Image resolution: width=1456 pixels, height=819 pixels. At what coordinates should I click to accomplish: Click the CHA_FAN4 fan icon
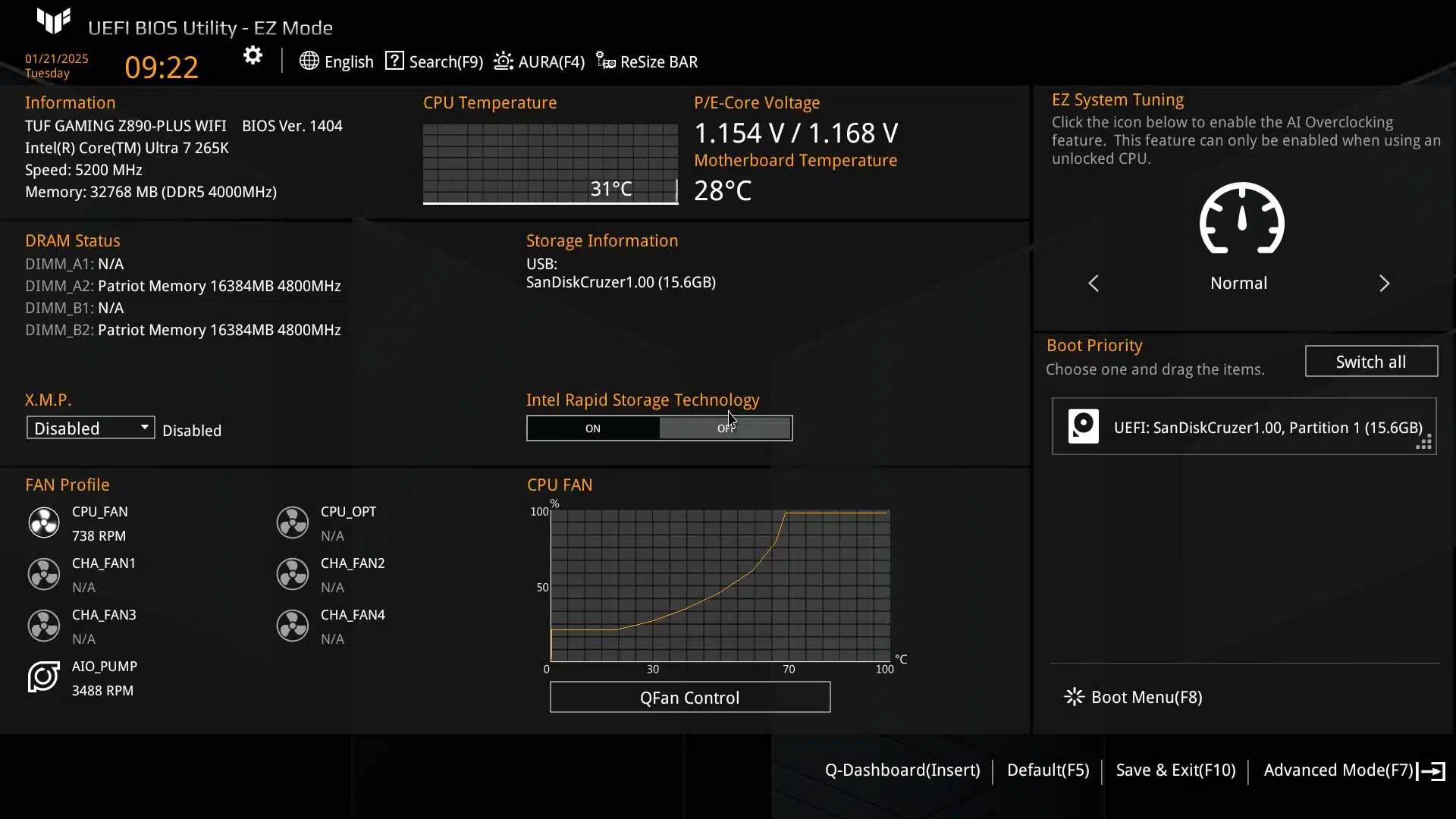(x=293, y=626)
